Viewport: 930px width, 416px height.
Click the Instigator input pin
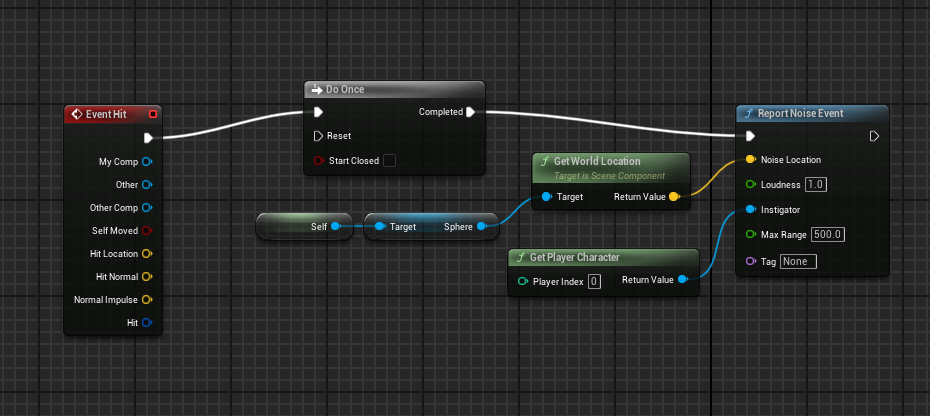click(750, 210)
